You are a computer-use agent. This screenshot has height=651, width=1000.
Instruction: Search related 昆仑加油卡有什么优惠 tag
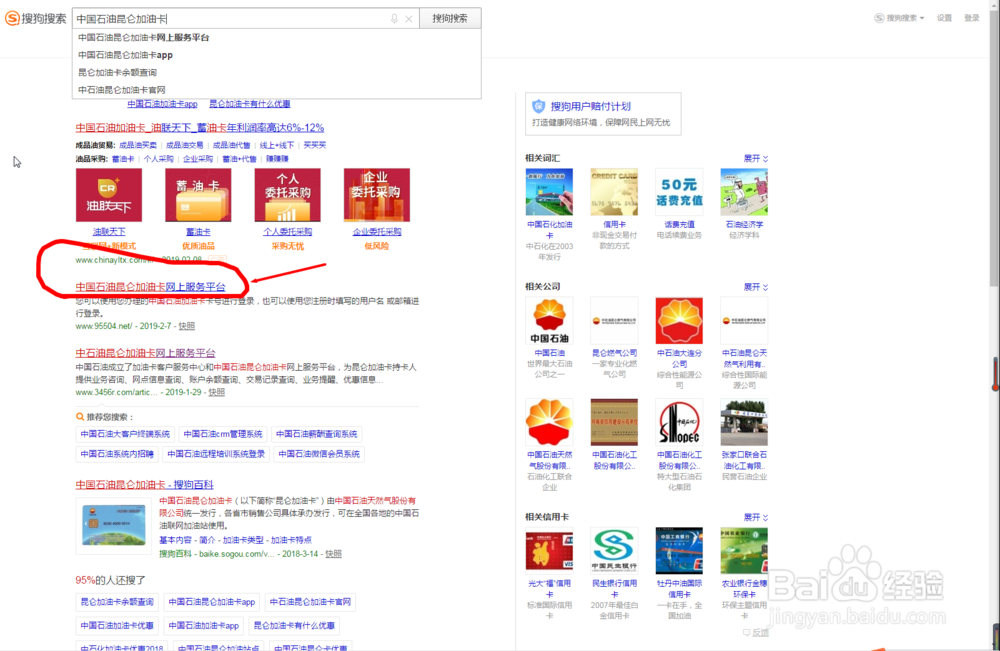pos(294,625)
